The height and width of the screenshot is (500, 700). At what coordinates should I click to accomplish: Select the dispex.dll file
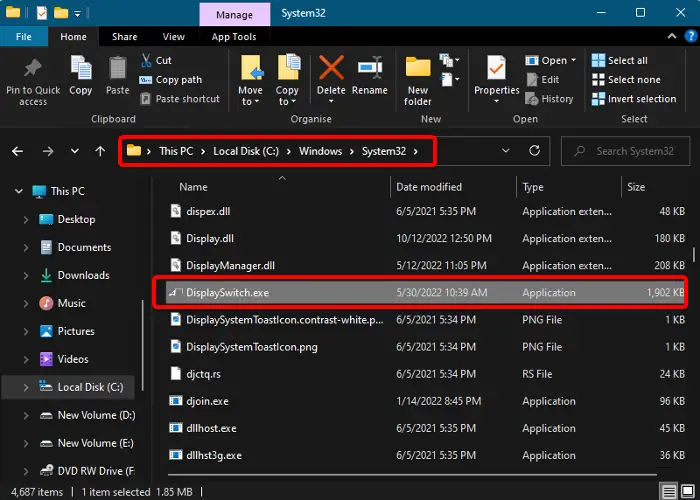click(x=425, y=211)
